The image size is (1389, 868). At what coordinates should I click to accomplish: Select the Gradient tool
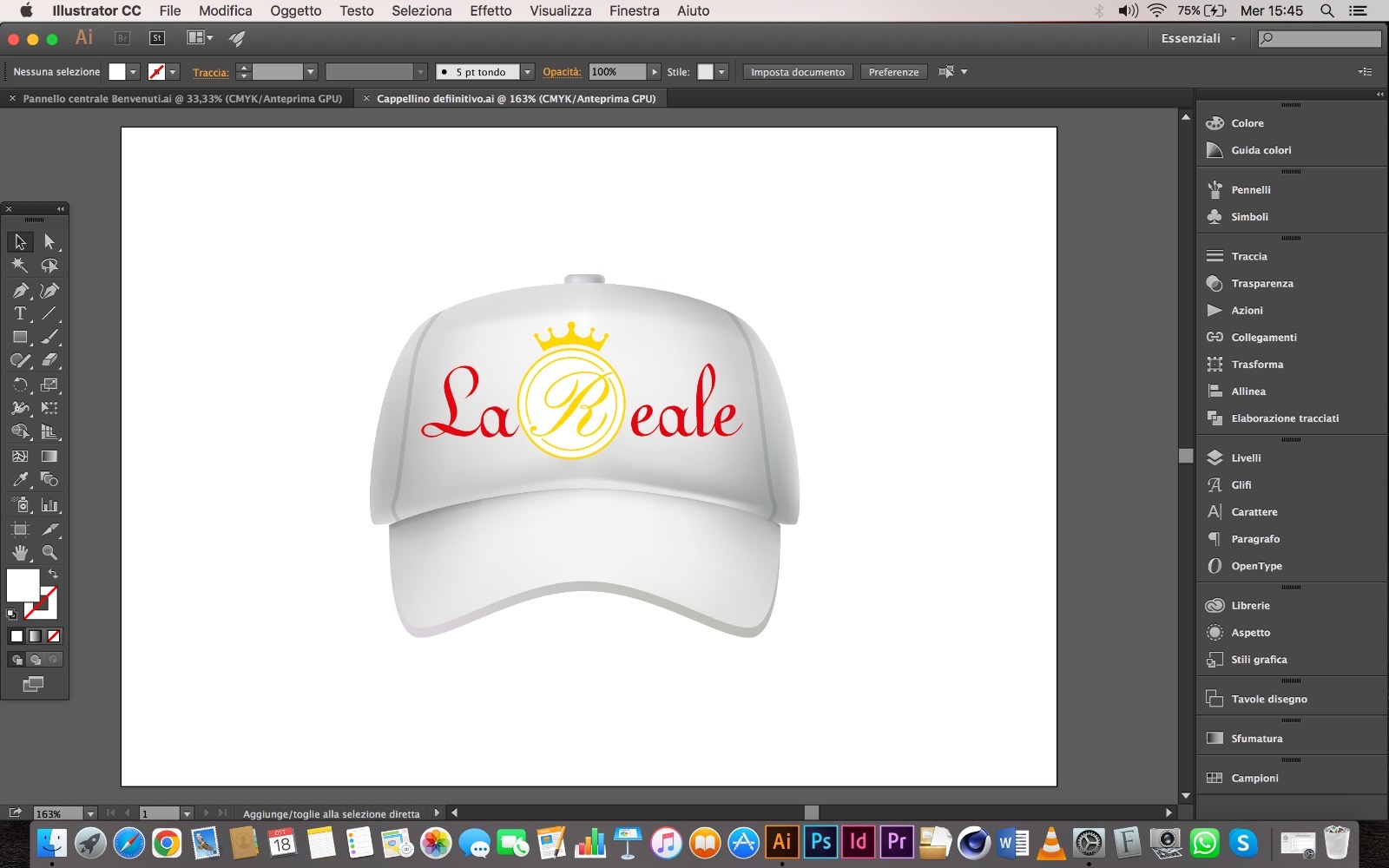tap(49, 456)
